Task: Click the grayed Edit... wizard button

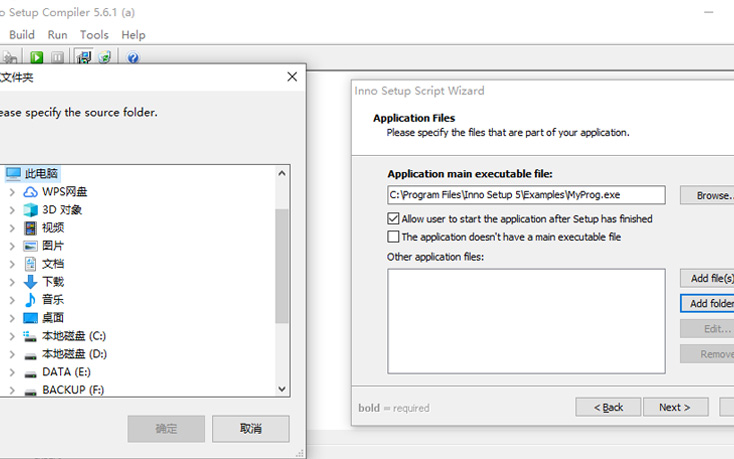Action: click(x=707, y=329)
